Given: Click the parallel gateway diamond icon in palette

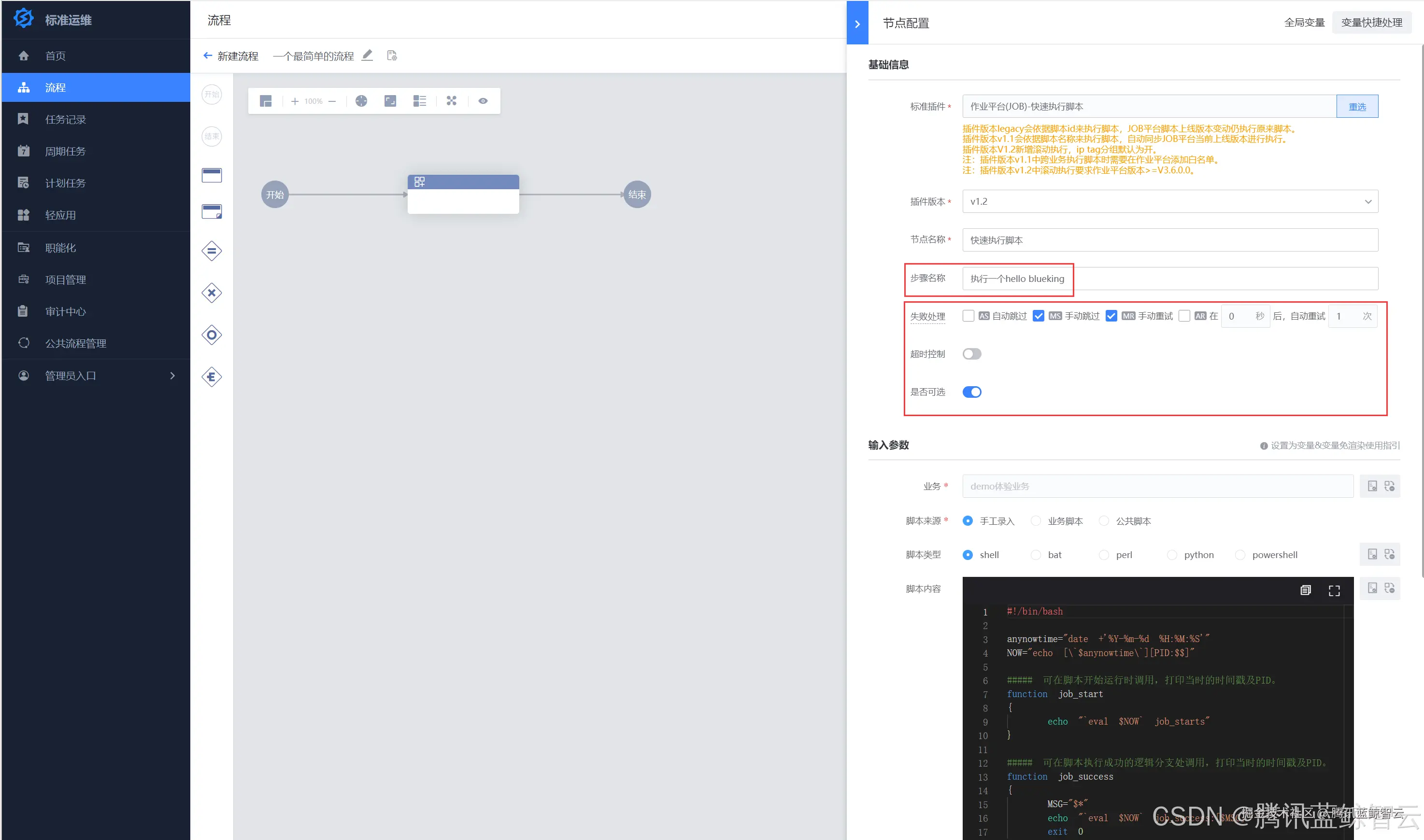Looking at the screenshot, I should 212,251.
